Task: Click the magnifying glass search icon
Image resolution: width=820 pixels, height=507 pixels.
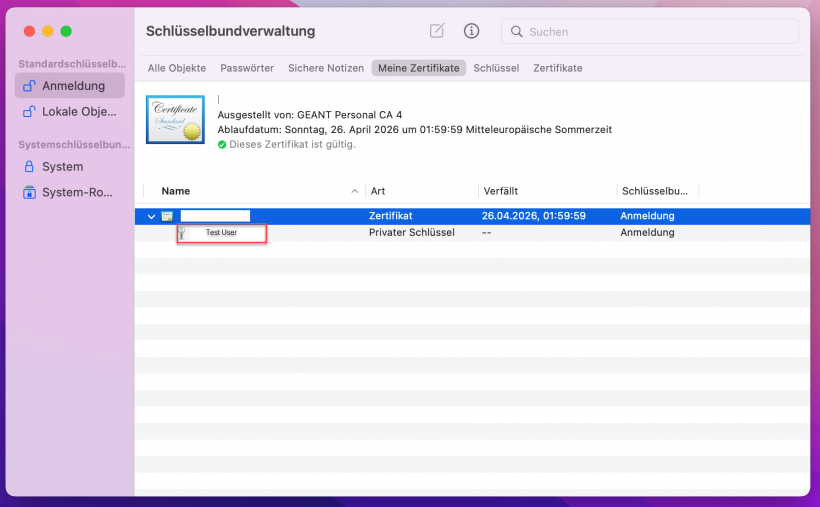Action: click(x=517, y=32)
